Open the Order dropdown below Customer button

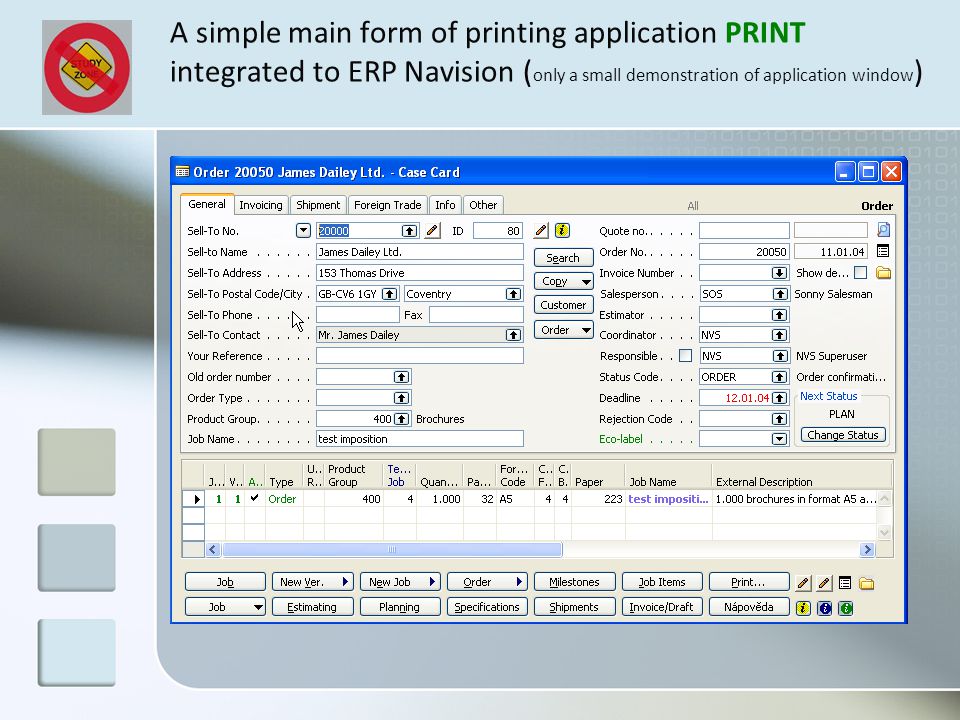pyautogui.click(x=563, y=330)
